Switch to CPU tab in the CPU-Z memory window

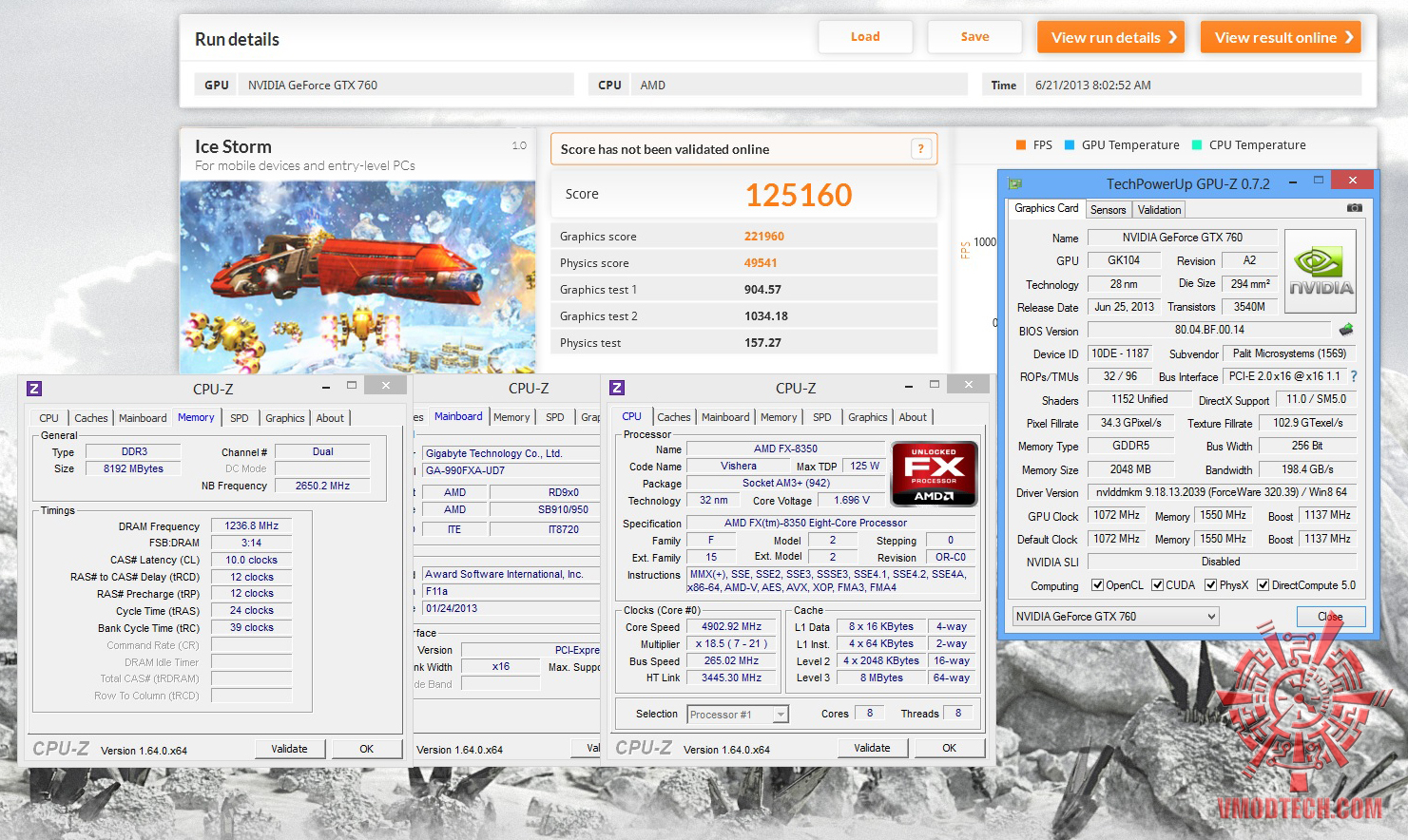(49, 418)
